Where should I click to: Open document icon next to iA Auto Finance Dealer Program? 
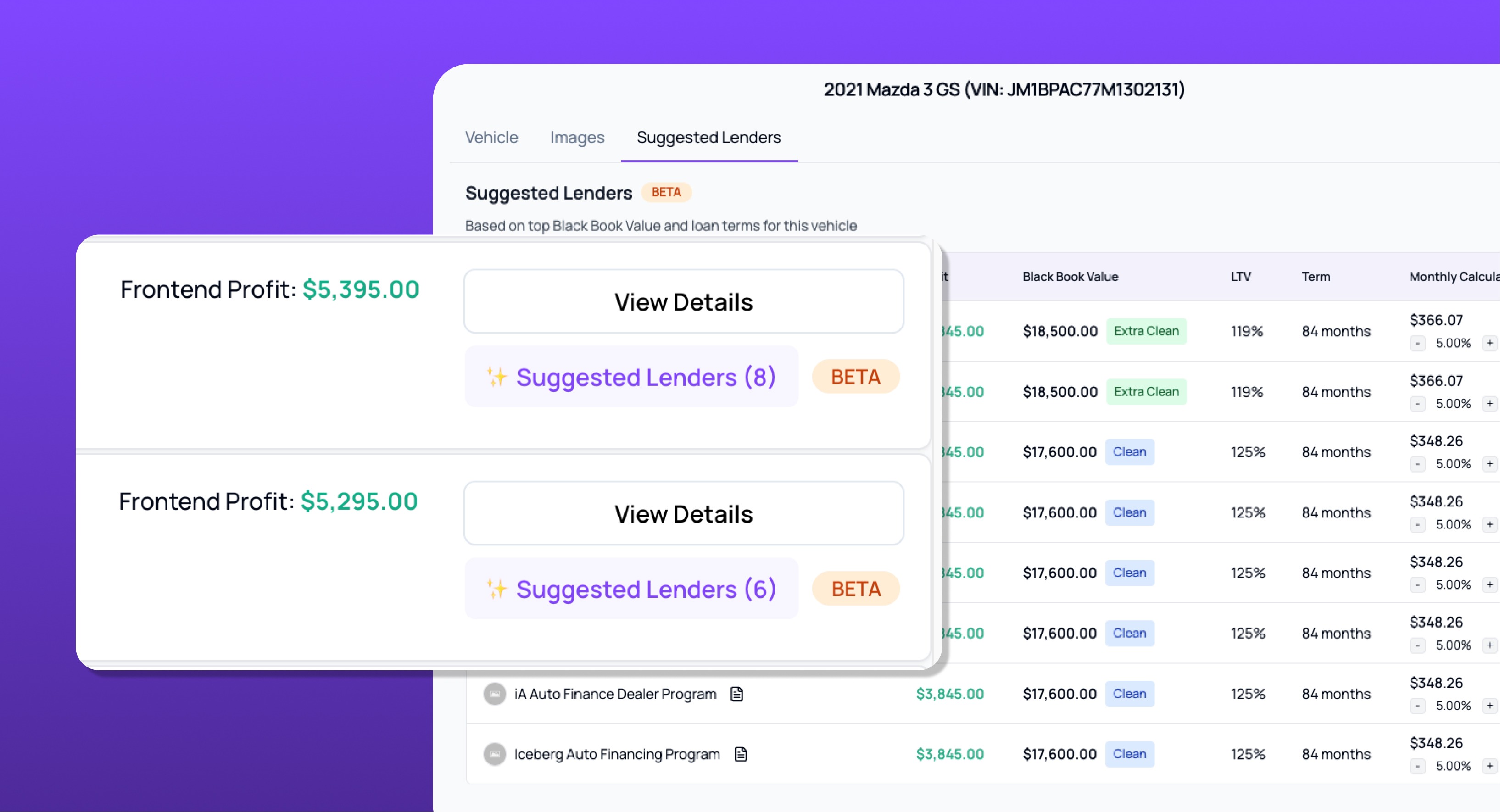736,694
